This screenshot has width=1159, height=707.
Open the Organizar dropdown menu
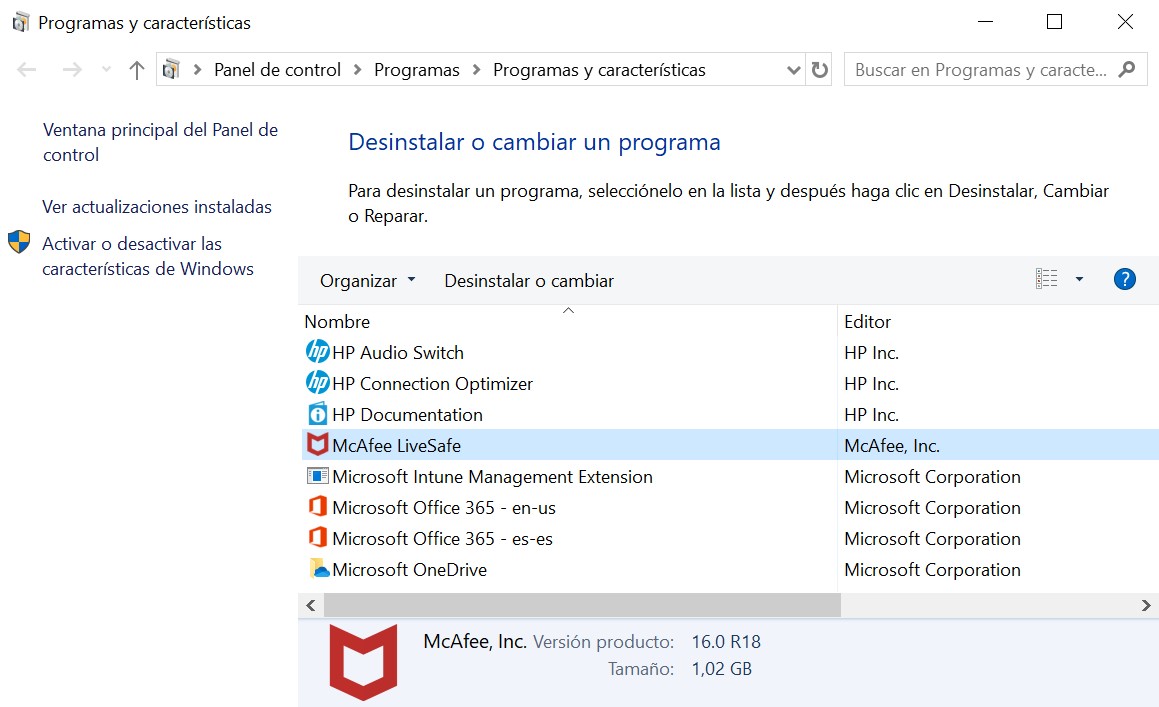(367, 281)
